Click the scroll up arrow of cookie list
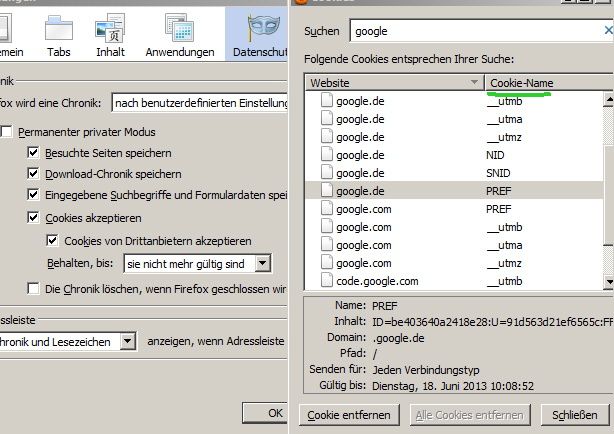 (x=609, y=99)
